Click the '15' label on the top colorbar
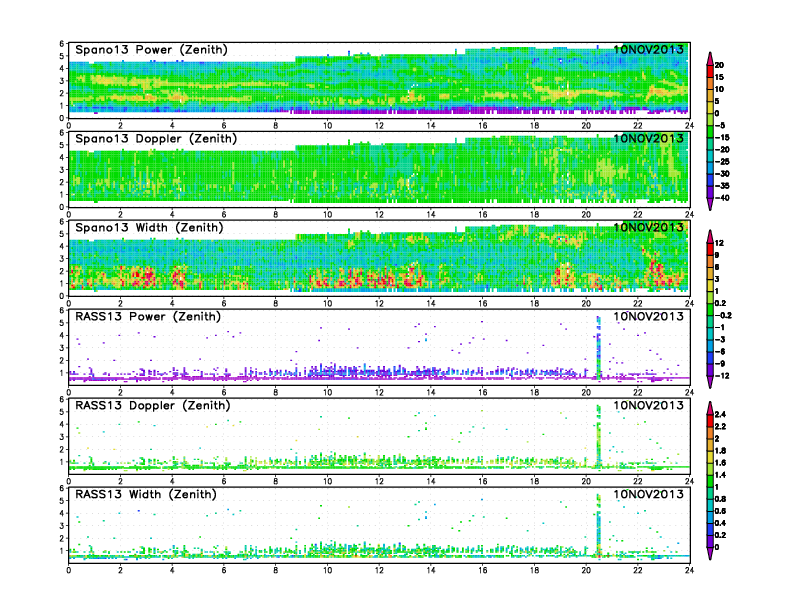The width and height of the screenshot is (792, 612). [719, 77]
